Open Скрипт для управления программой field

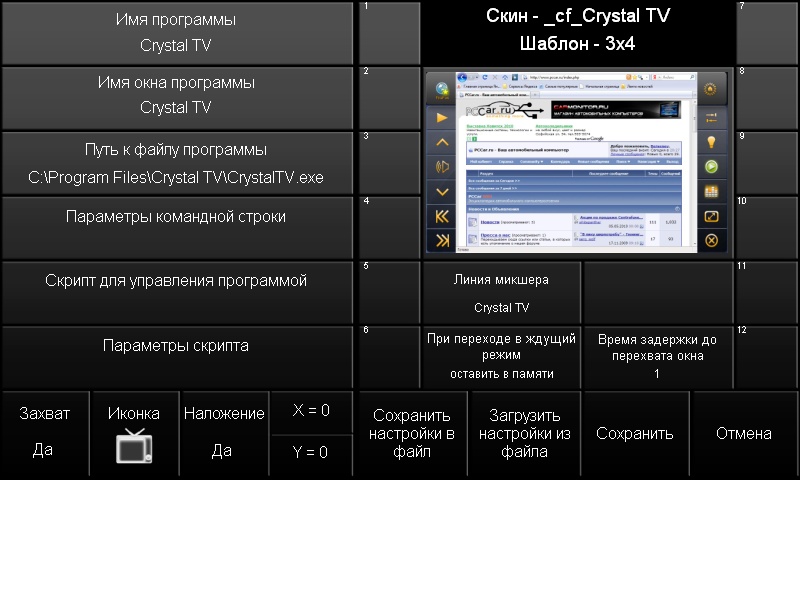177,292
